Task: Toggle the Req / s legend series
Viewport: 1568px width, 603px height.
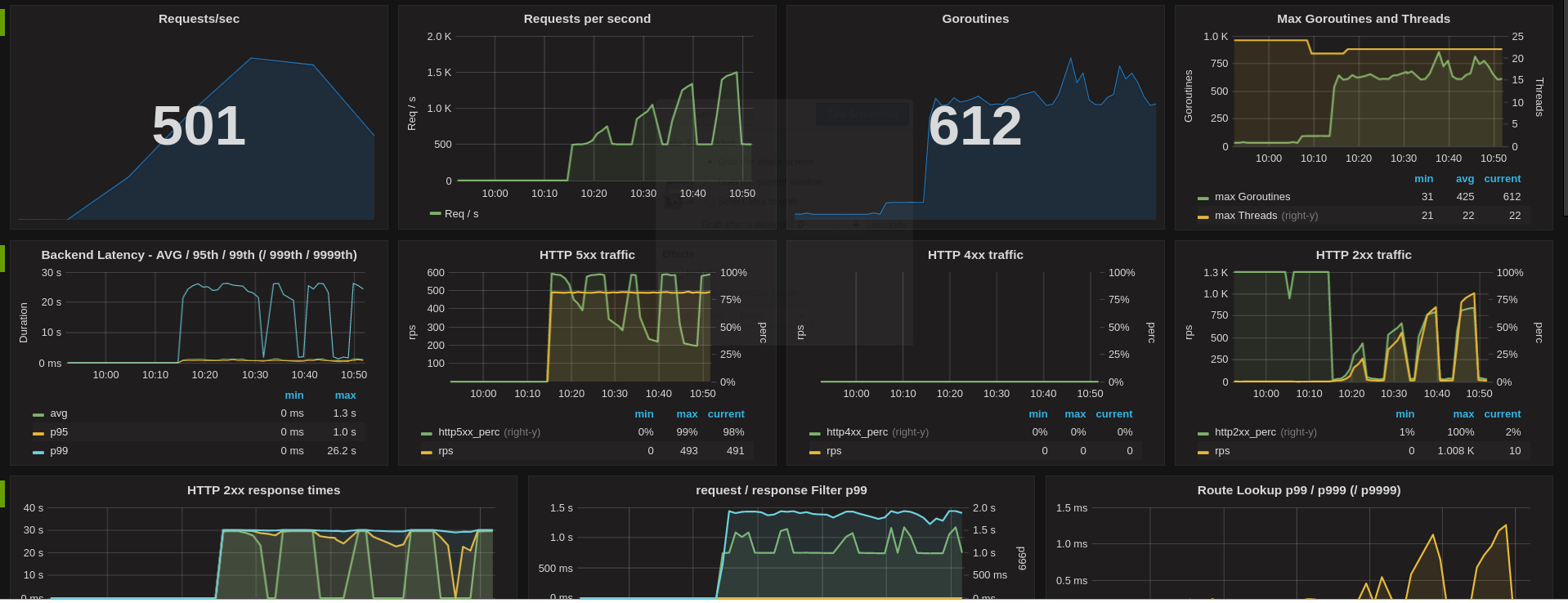Action: (x=461, y=214)
